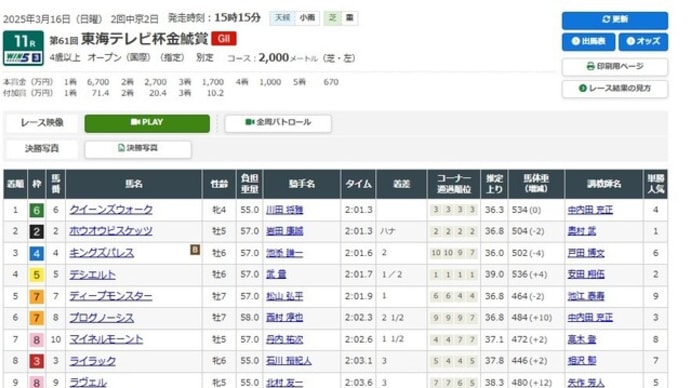Play the race video with PLAY
690x388 pixels.
click(147, 123)
